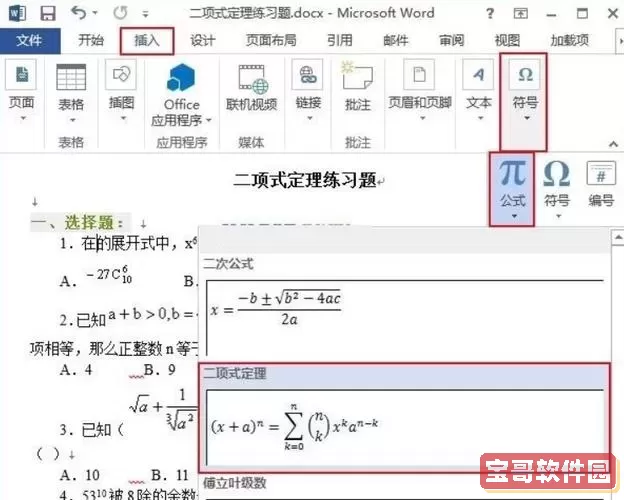The width and height of the screenshot is (624, 500).
Task: Click the Redo icon in title bar
Action: pos(121,14)
